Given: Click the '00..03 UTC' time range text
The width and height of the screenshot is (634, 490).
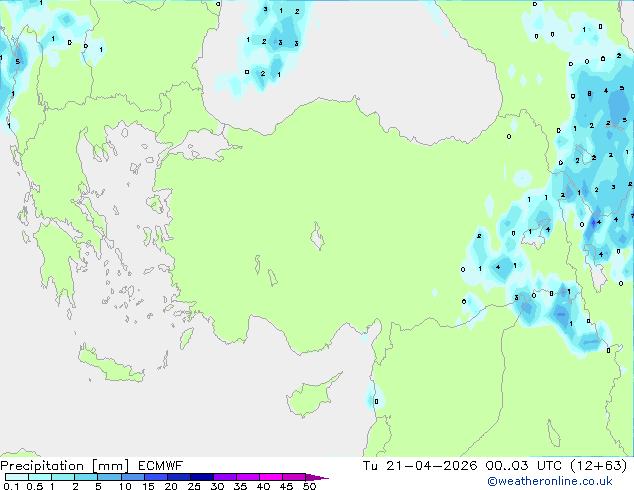Looking at the screenshot, I should (x=524, y=466).
